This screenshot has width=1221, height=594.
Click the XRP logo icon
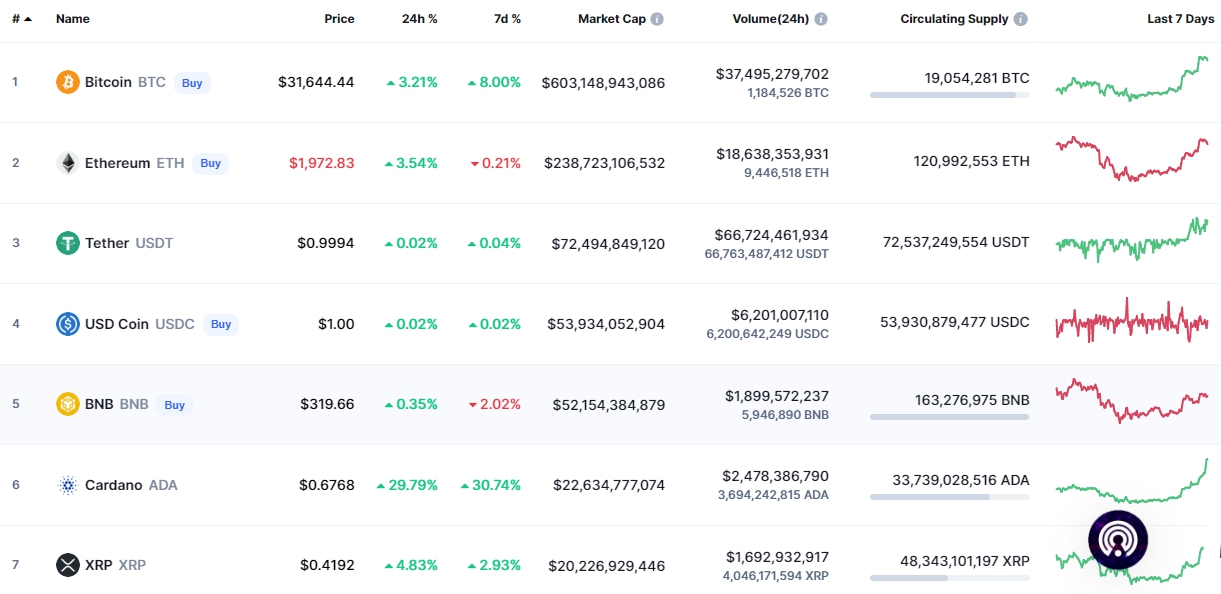click(x=67, y=565)
